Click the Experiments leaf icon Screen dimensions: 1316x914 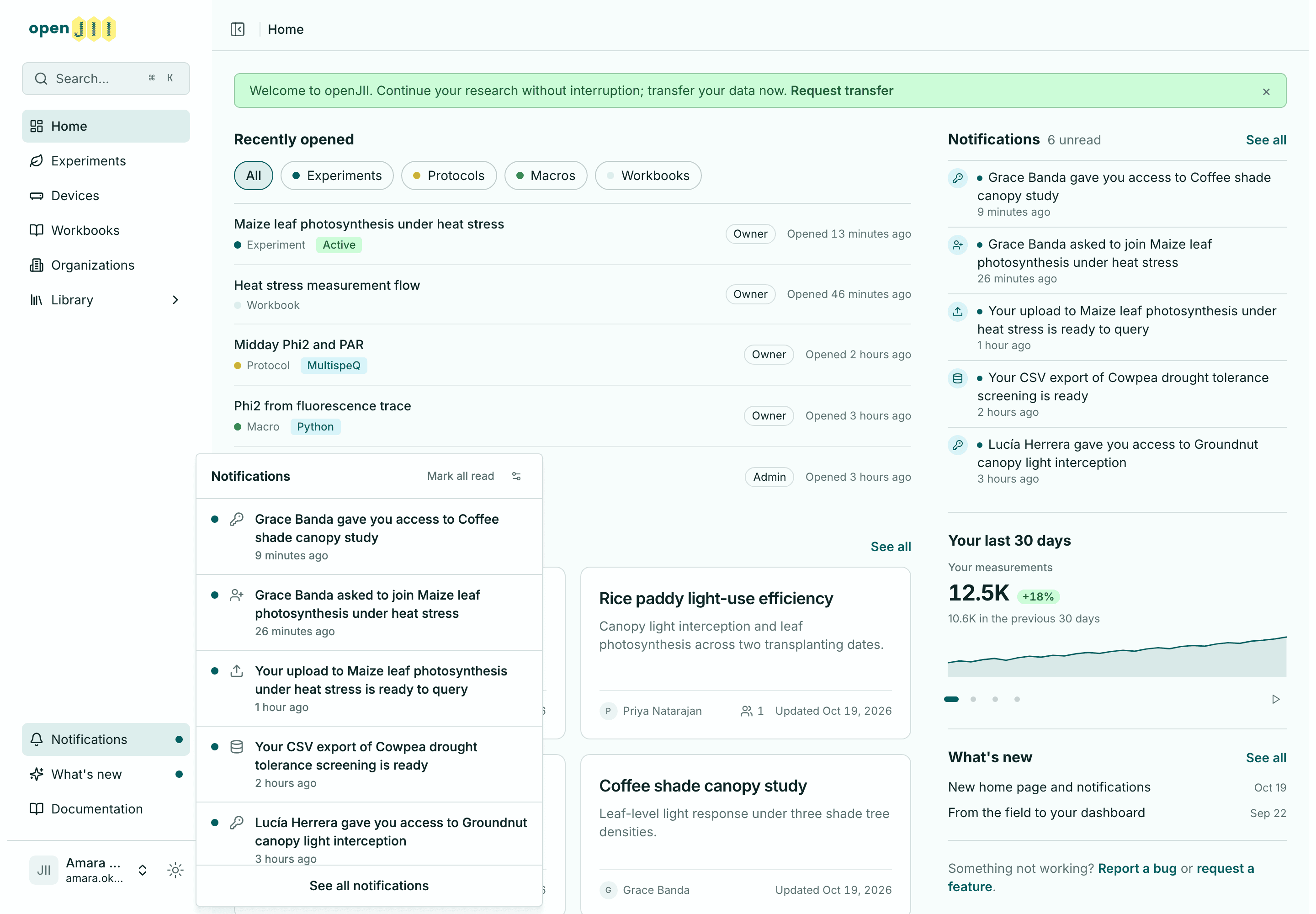click(x=37, y=161)
